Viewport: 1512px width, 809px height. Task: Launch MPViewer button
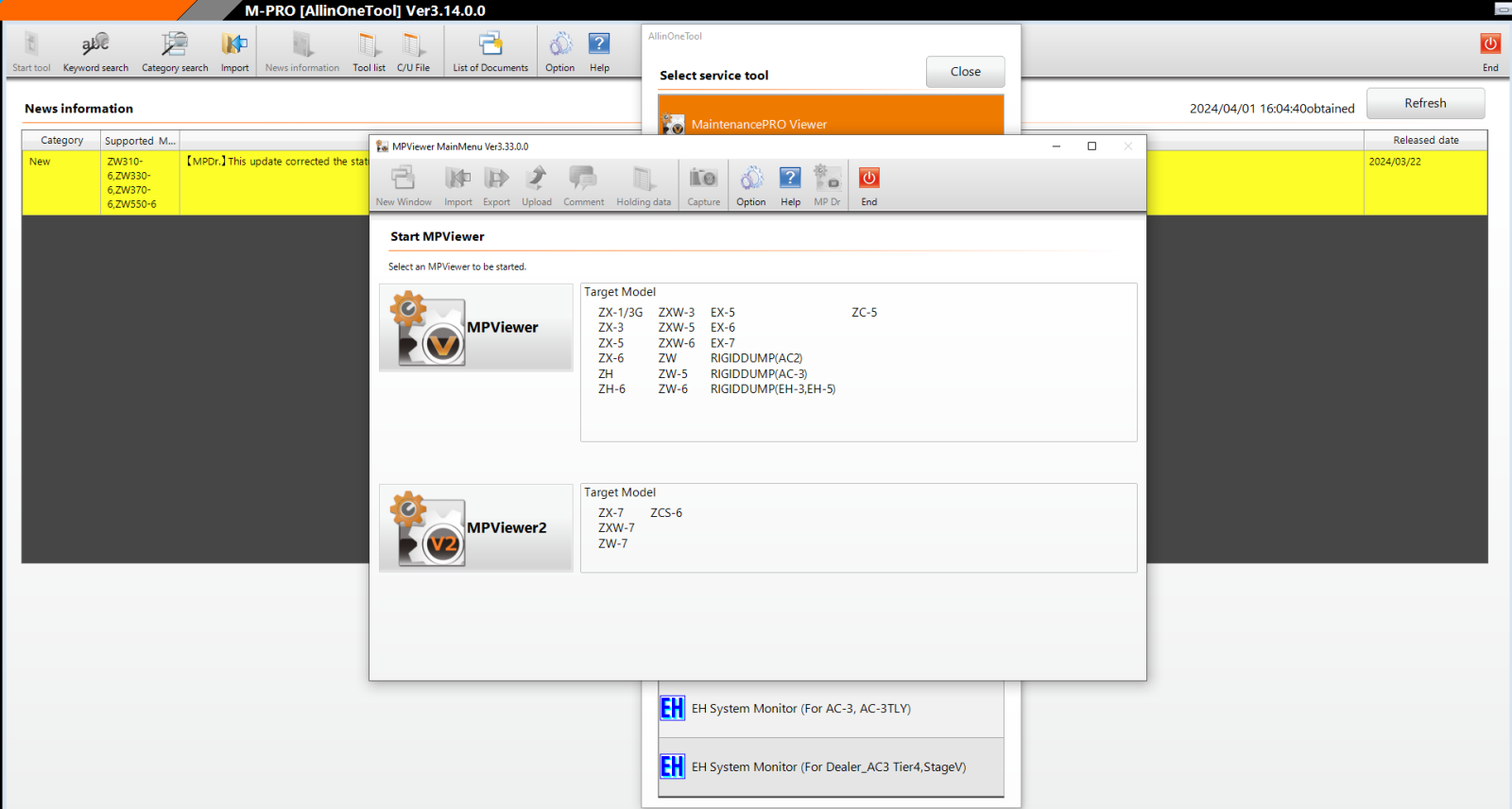tap(476, 327)
